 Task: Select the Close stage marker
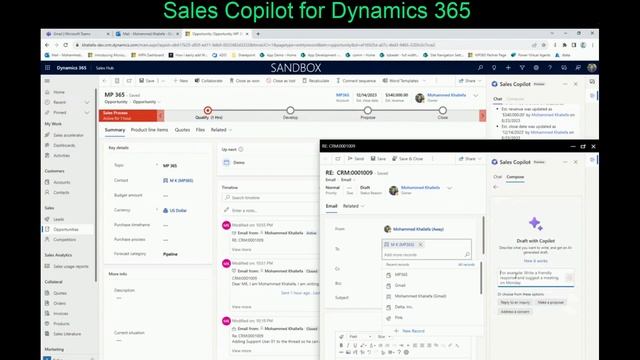pos(442,110)
